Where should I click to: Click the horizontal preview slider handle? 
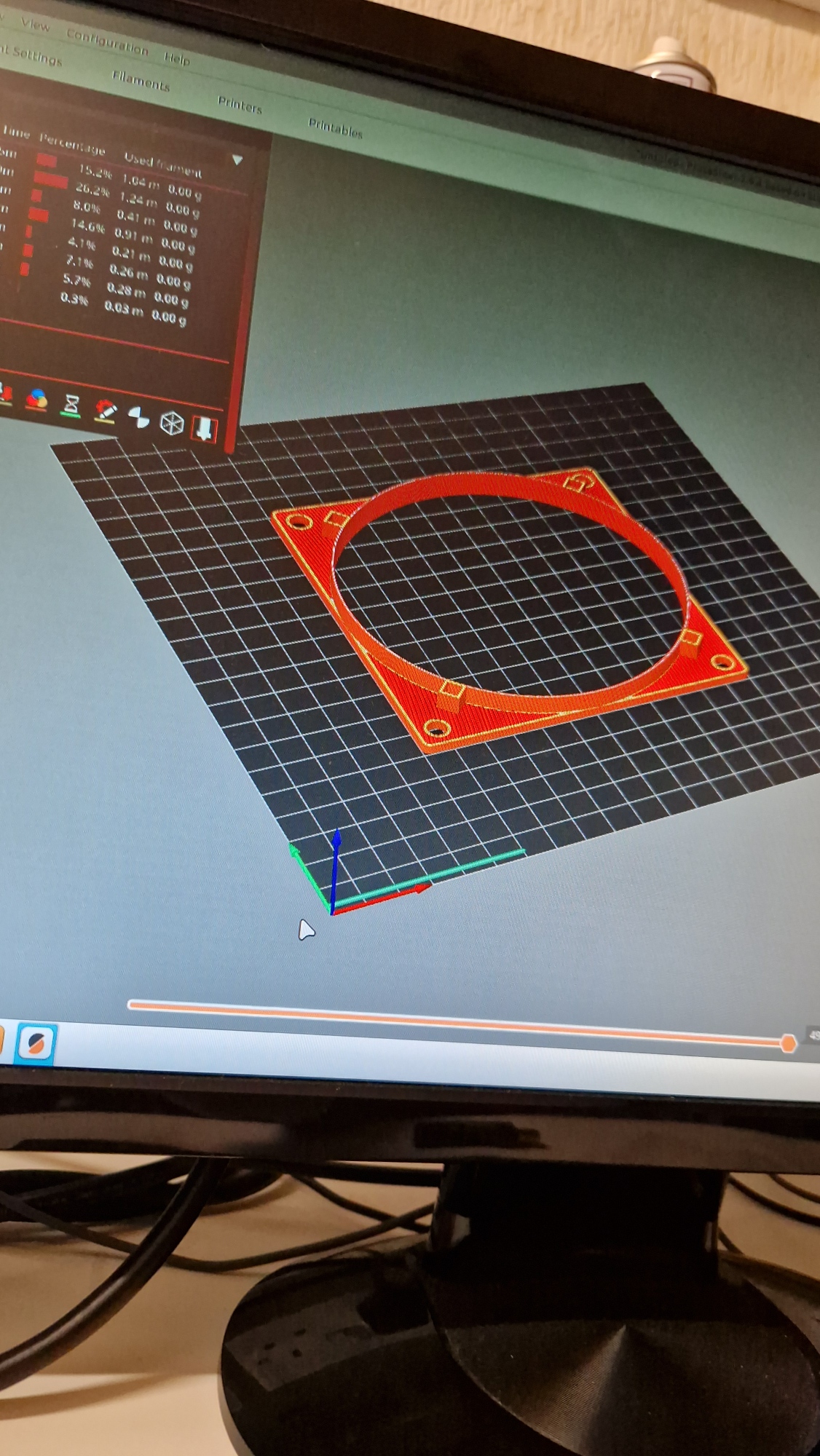(788, 1043)
